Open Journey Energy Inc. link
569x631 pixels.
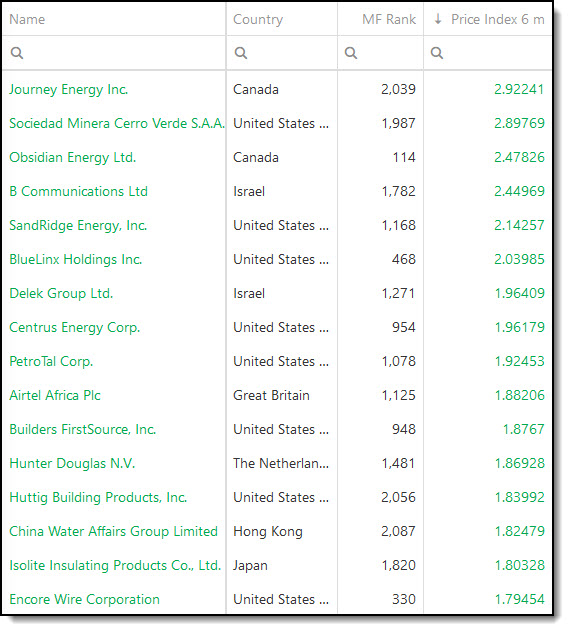click(69, 89)
